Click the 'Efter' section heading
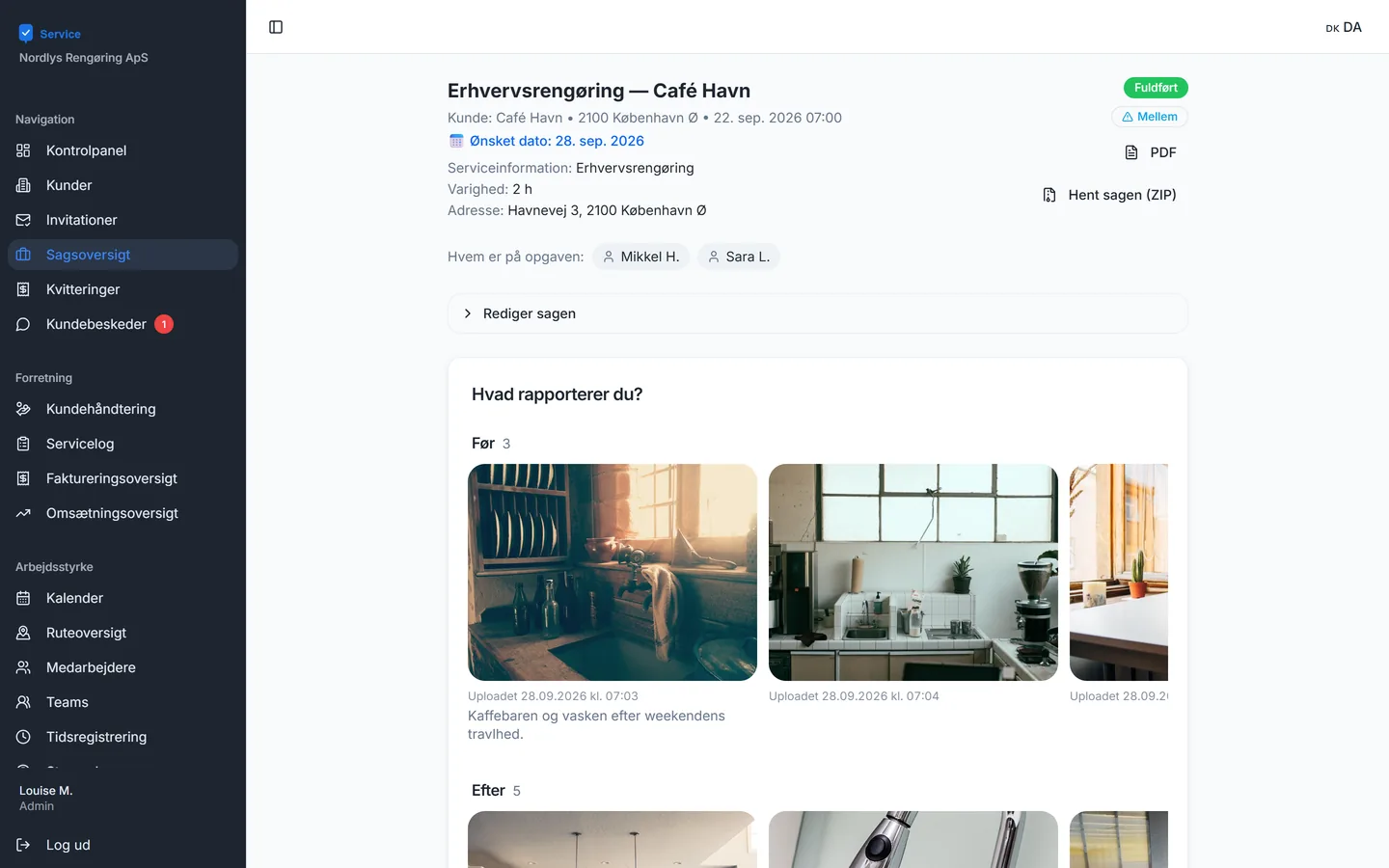Viewport: 1389px width, 868px height. 488,790
